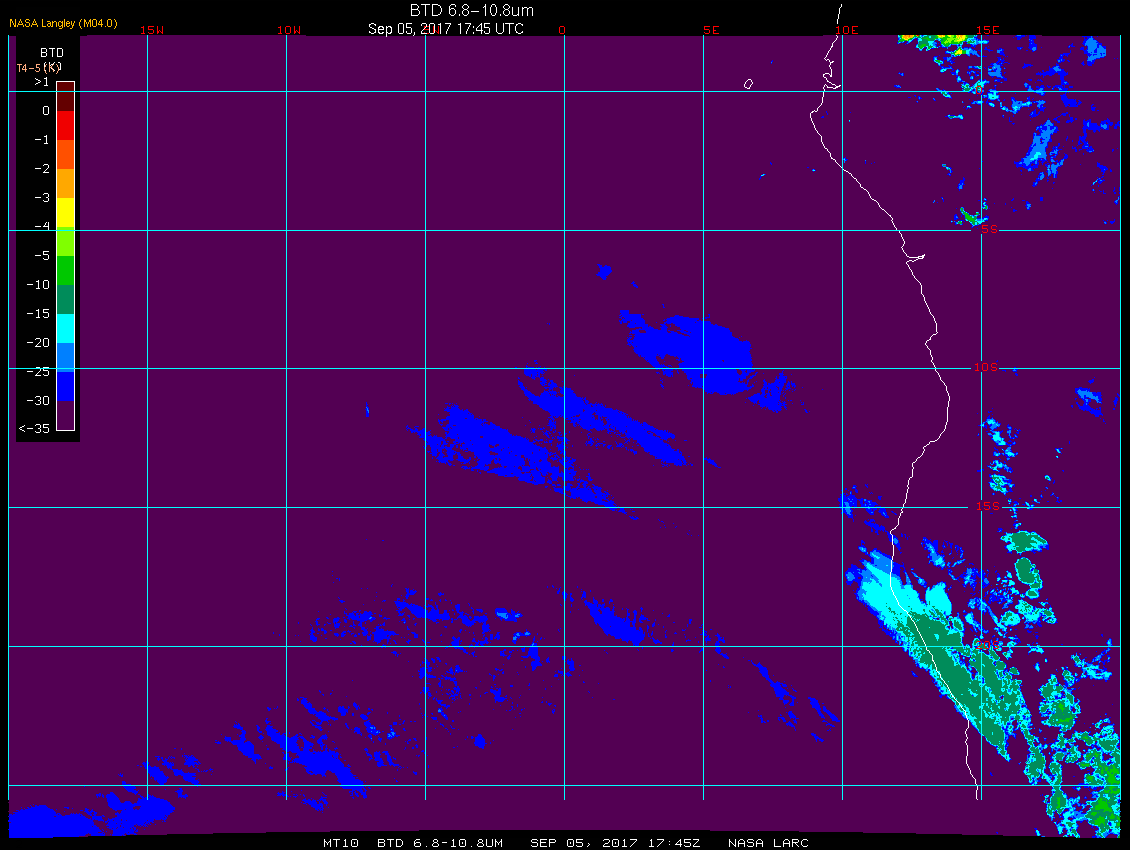The width and height of the screenshot is (1130, 850).
Task: Click the '-5' legend value
Action: [x=42, y=256]
